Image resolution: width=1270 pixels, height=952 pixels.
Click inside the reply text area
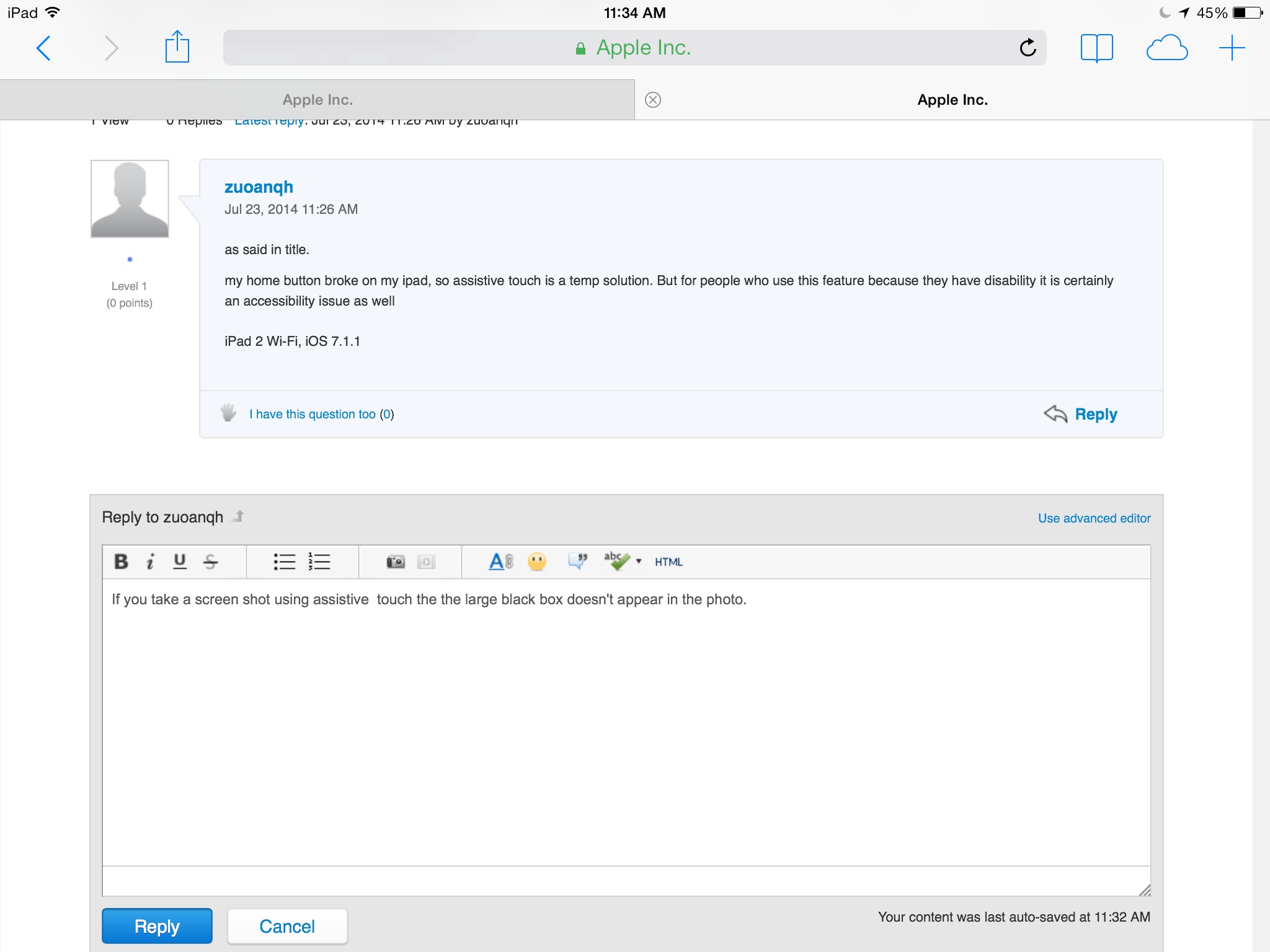(626, 719)
